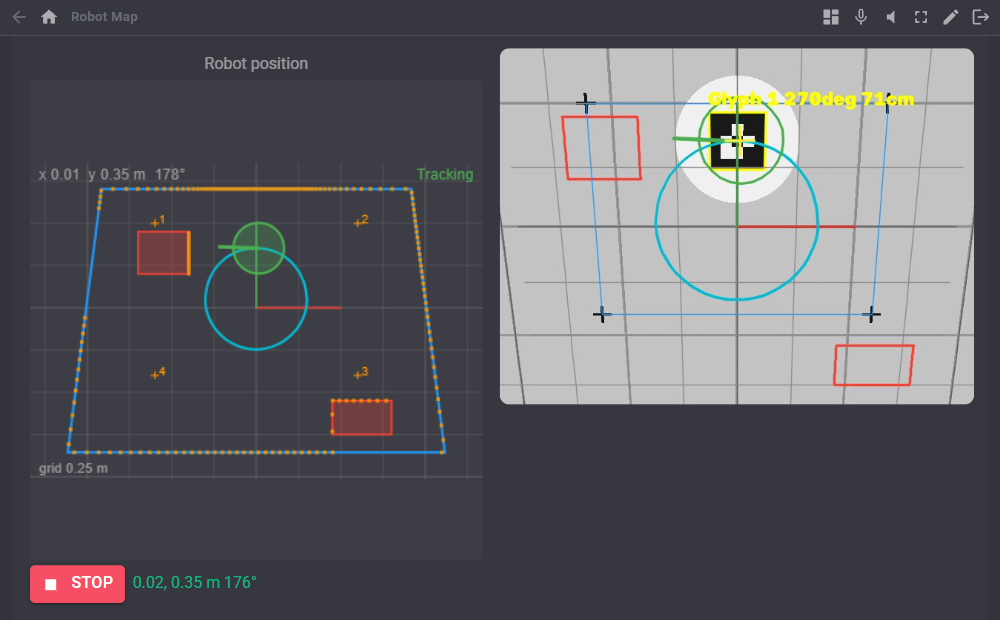Image resolution: width=1000 pixels, height=620 pixels.
Task: Click the 'grid 0.25 m' label
Action: (x=73, y=468)
